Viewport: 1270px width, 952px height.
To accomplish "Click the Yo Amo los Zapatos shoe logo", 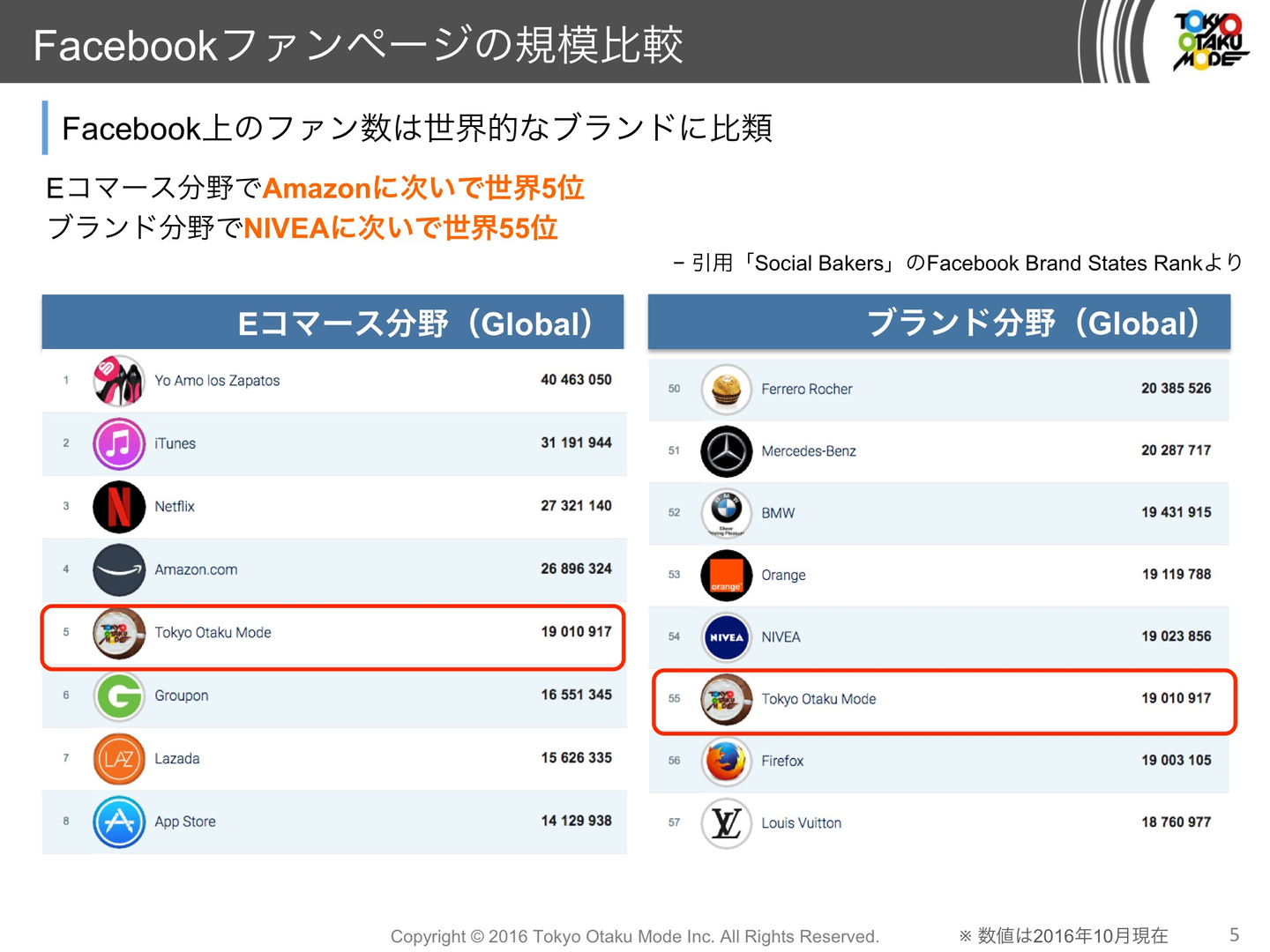I will coord(119,381).
